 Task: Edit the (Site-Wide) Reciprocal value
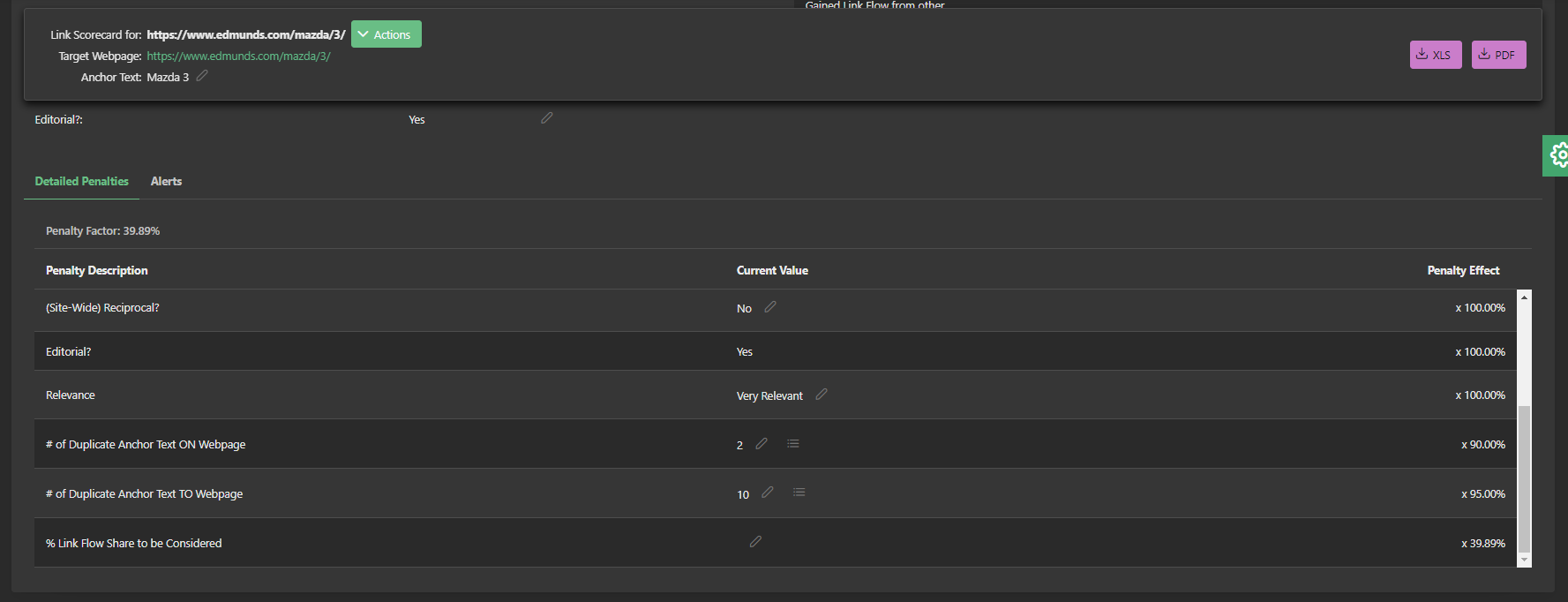click(770, 307)
